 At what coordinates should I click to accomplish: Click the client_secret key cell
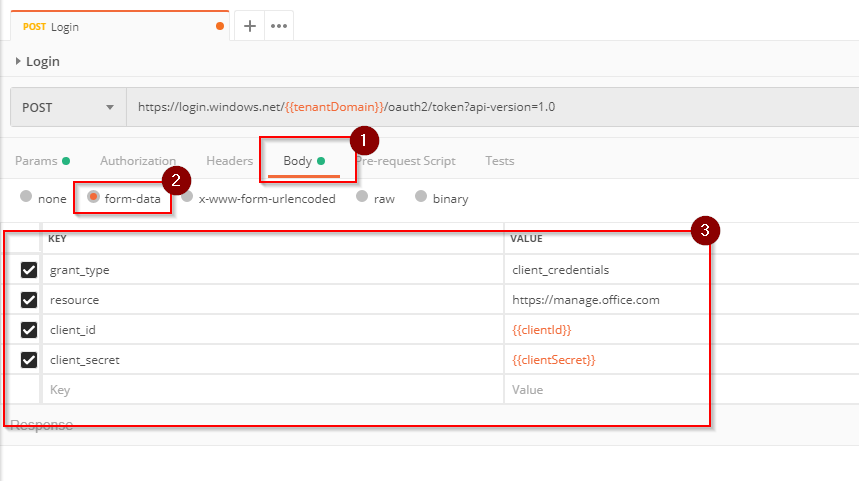pos(273,360)
